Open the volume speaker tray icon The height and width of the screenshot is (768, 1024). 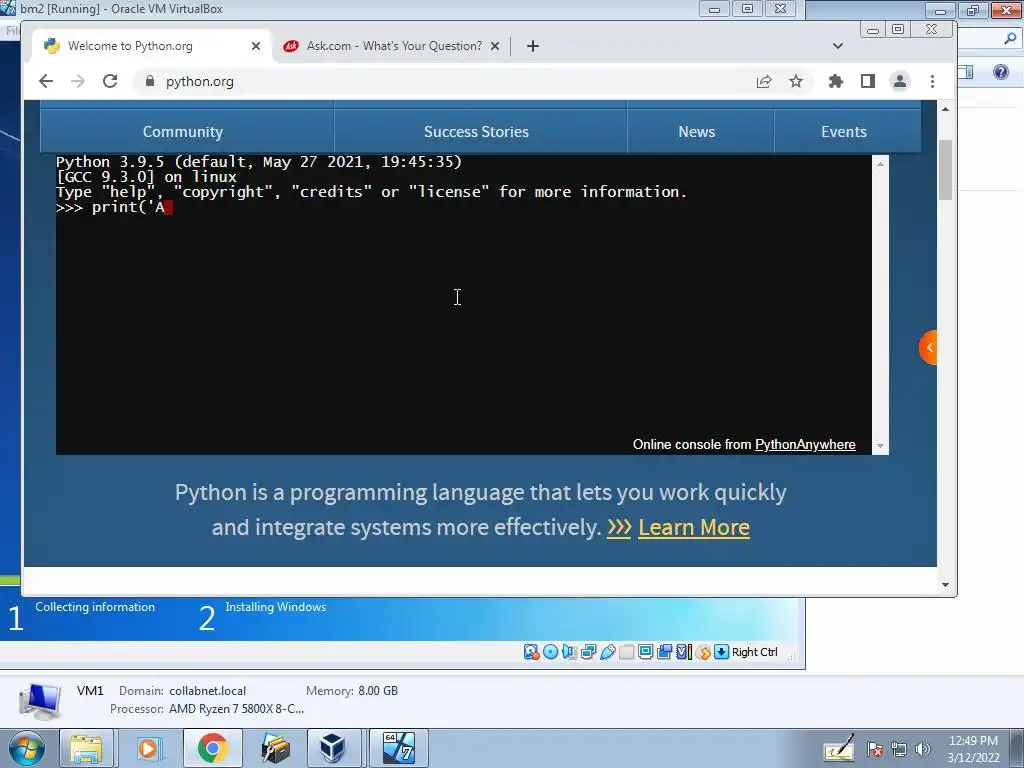923,749
